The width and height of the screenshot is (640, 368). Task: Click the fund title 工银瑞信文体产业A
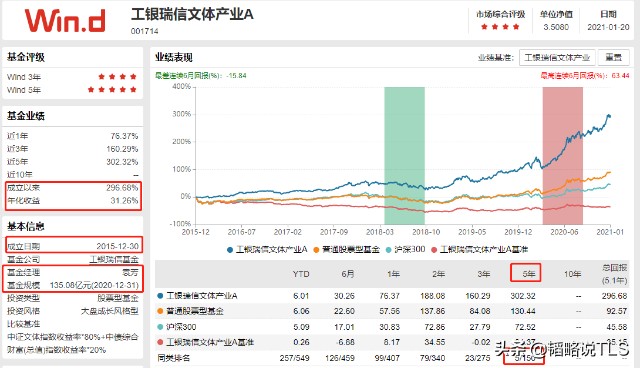click(192, 14)
